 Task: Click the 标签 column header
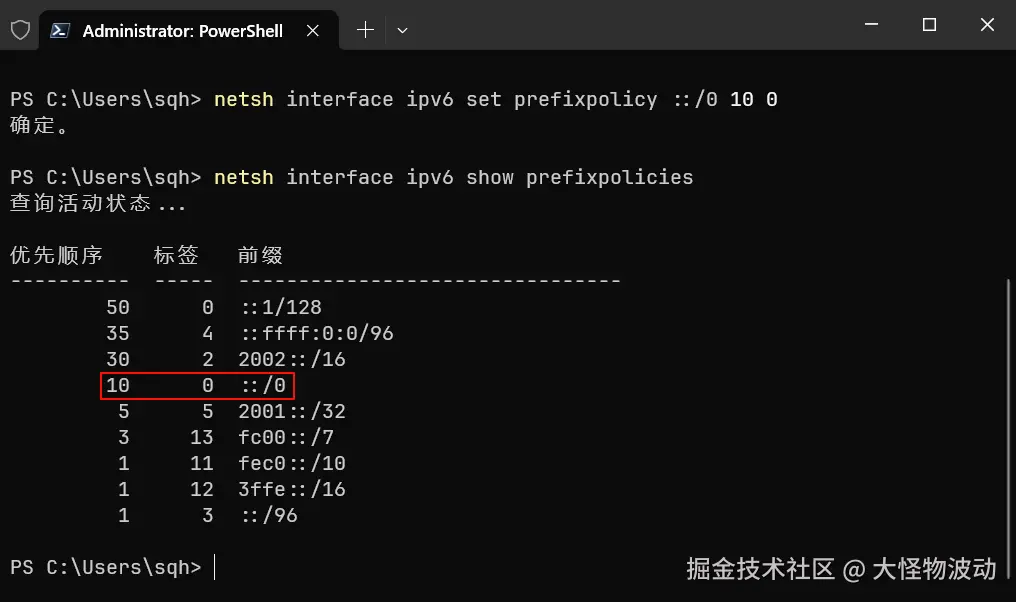point(176,255)
